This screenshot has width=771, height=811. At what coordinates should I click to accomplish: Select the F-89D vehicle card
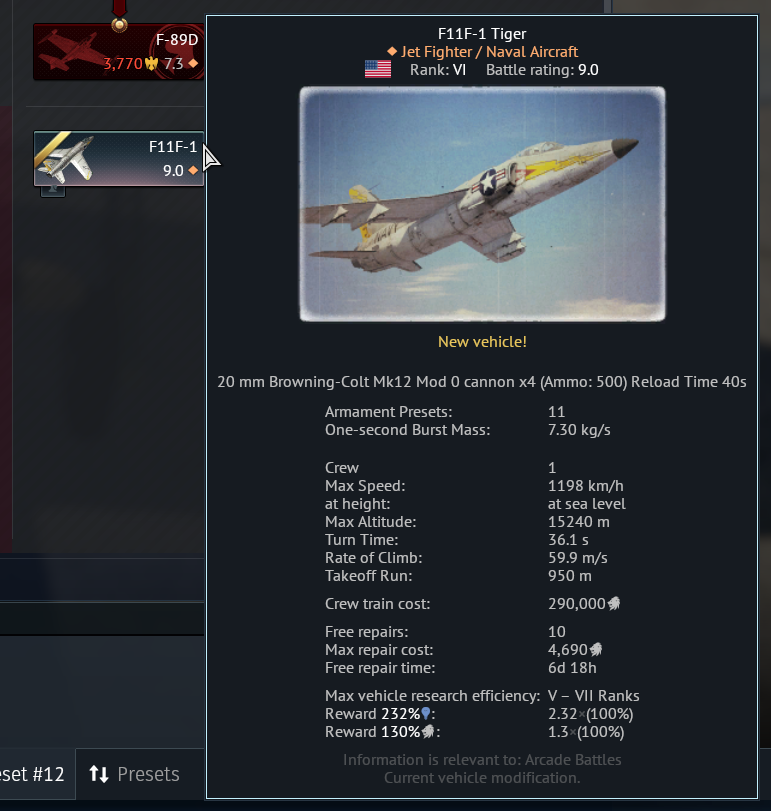pos(119,52)
